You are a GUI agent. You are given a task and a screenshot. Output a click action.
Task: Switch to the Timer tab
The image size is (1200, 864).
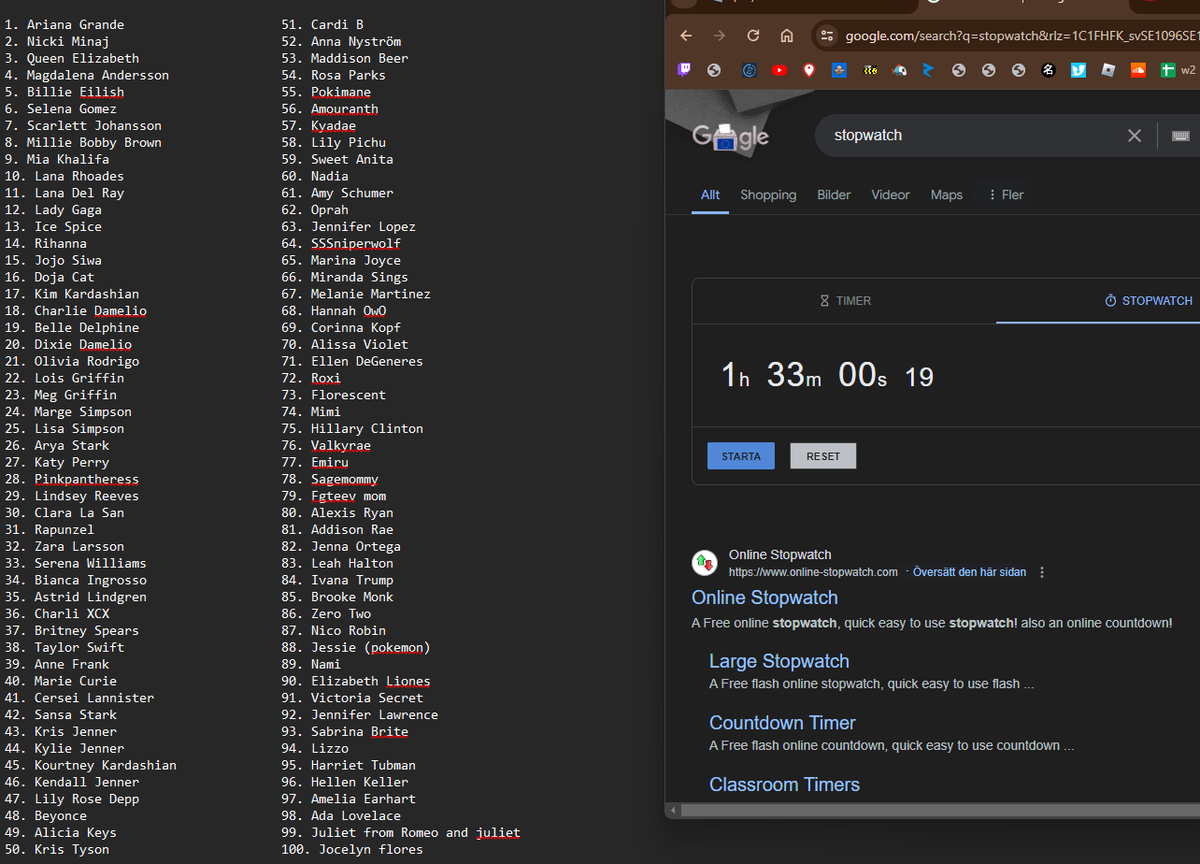pos(845,301)
